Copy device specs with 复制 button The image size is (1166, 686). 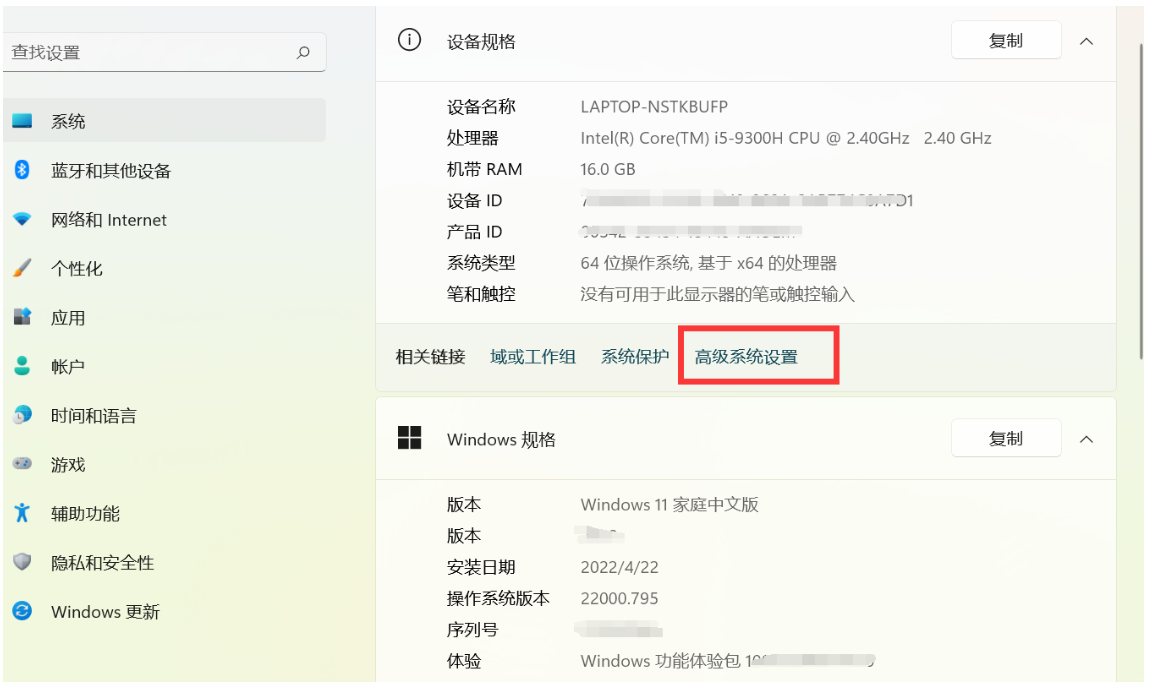point(1005,41)
